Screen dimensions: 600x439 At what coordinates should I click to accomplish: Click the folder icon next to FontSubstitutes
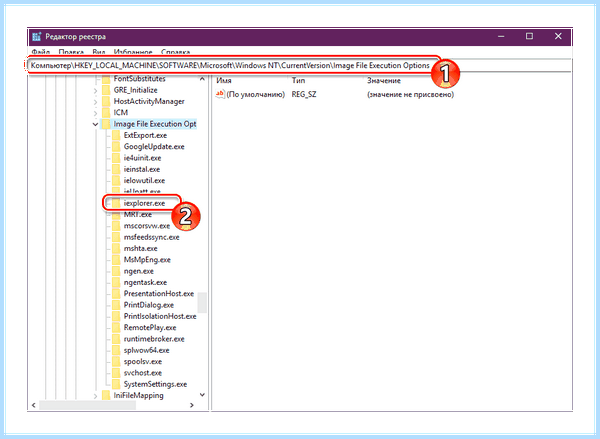(x=106, y=79)
